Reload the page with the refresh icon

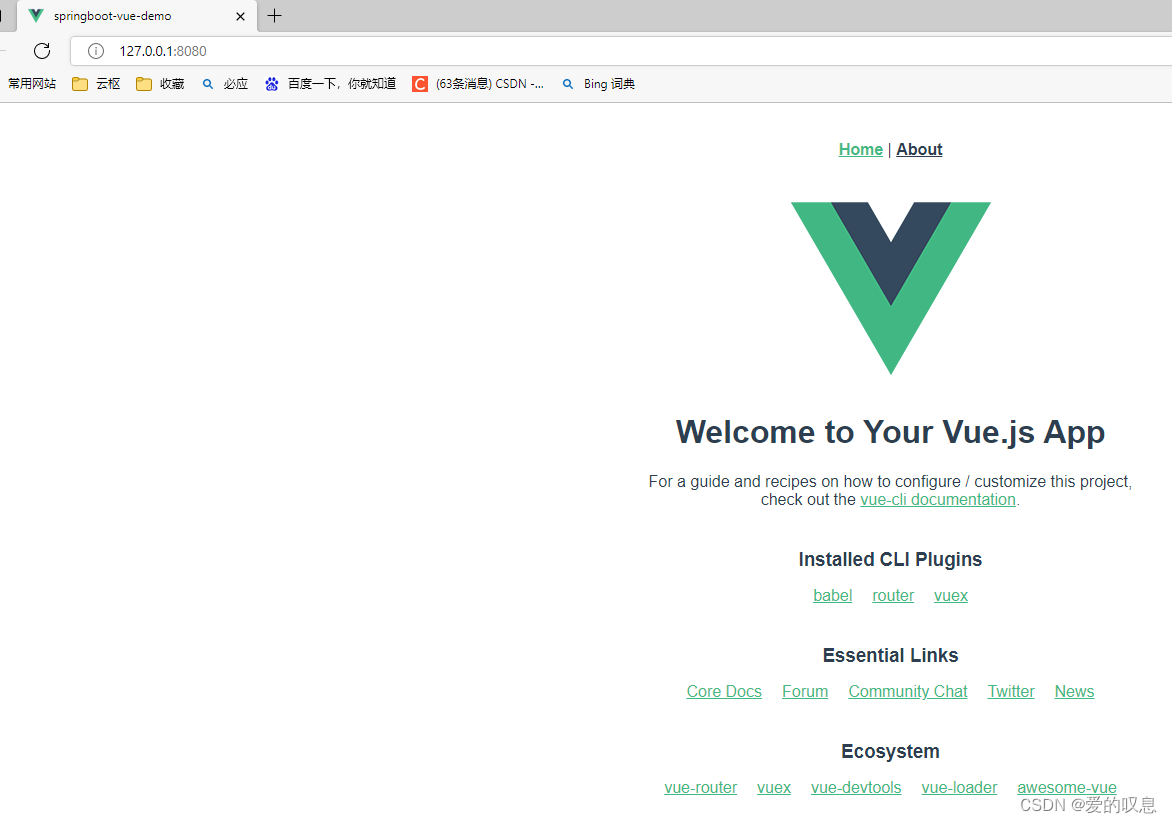pyautogui.click(x=42, y=51)
